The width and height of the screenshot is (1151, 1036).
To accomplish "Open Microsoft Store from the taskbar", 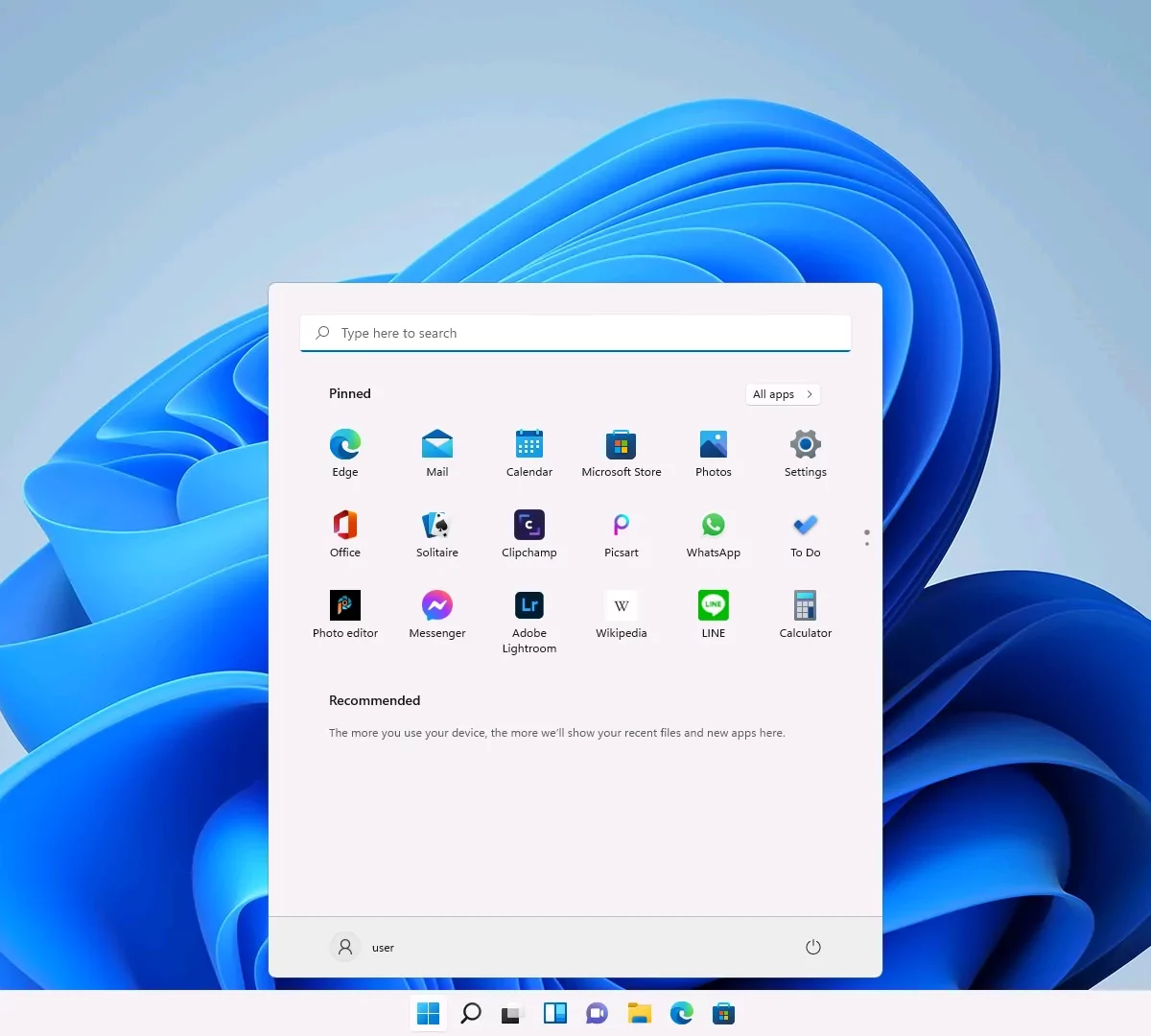I will 724,1013.
